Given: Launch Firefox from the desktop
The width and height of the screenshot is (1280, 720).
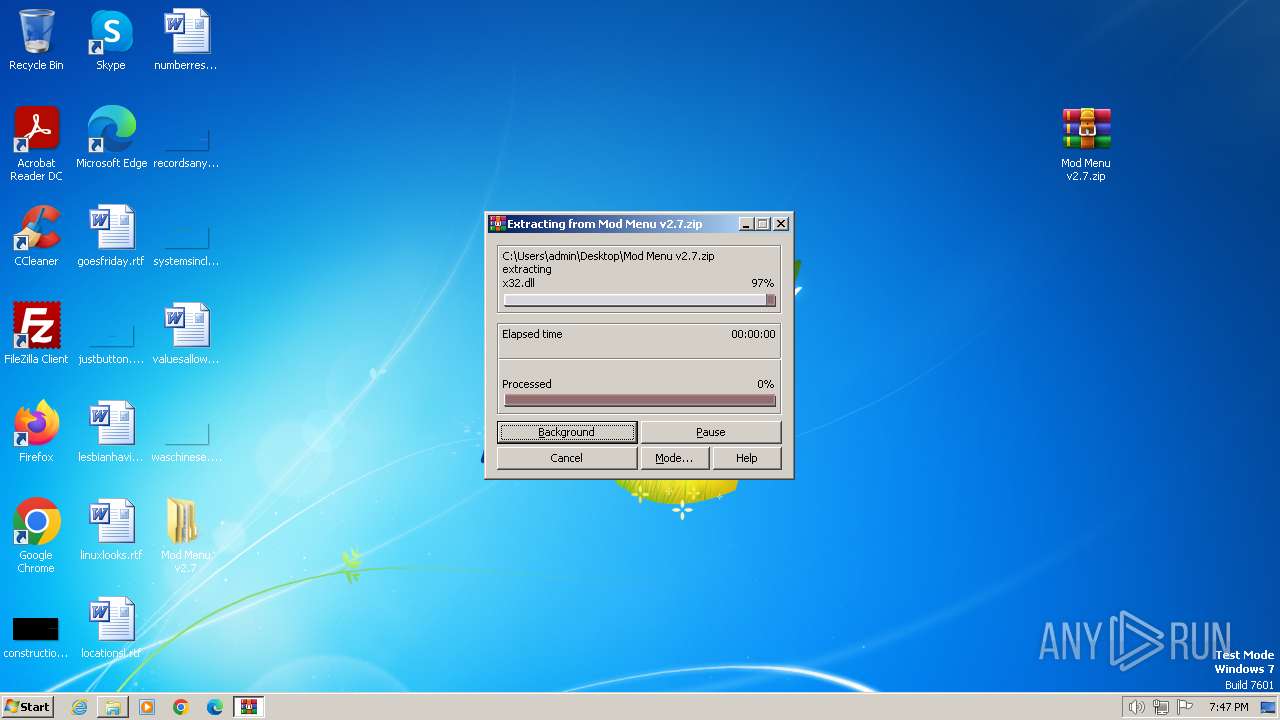Looking at the screenshot, I should pyautogui.click(x=36, y=432).
